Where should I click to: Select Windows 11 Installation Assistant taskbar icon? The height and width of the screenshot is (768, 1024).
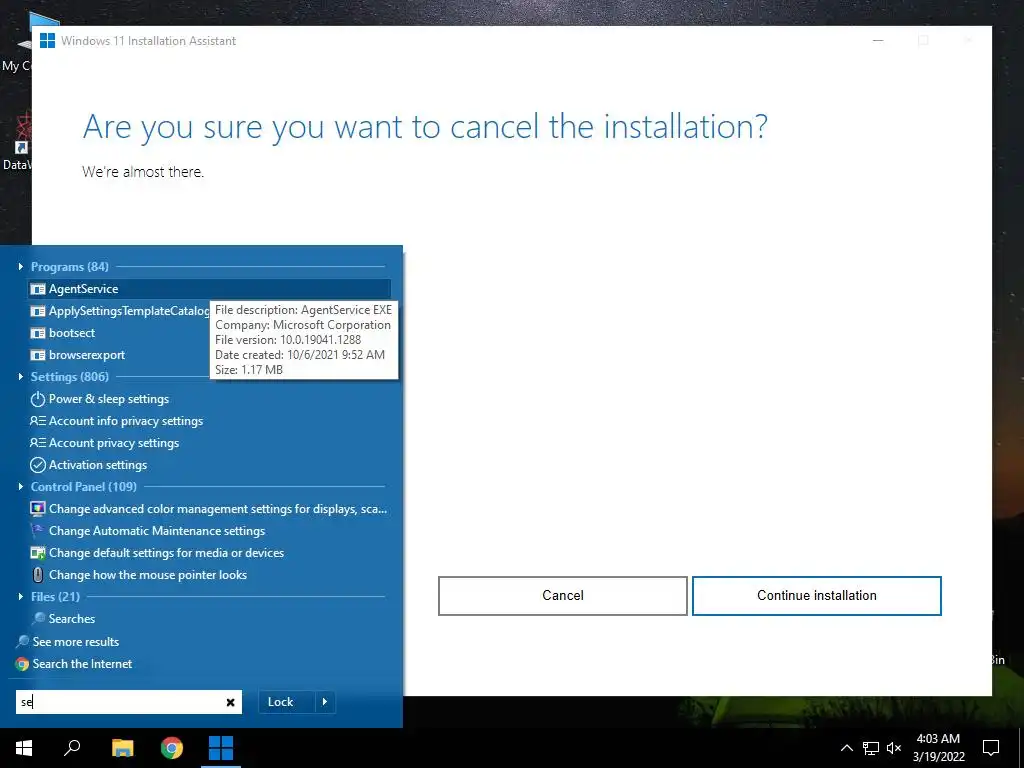(x=221, y=748)
